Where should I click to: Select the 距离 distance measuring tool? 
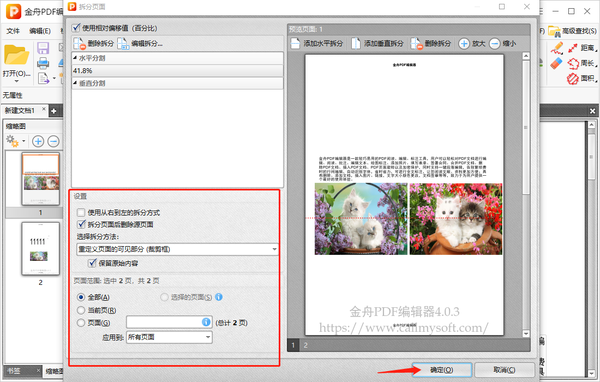pyautogui.click(x=581, y=48)
